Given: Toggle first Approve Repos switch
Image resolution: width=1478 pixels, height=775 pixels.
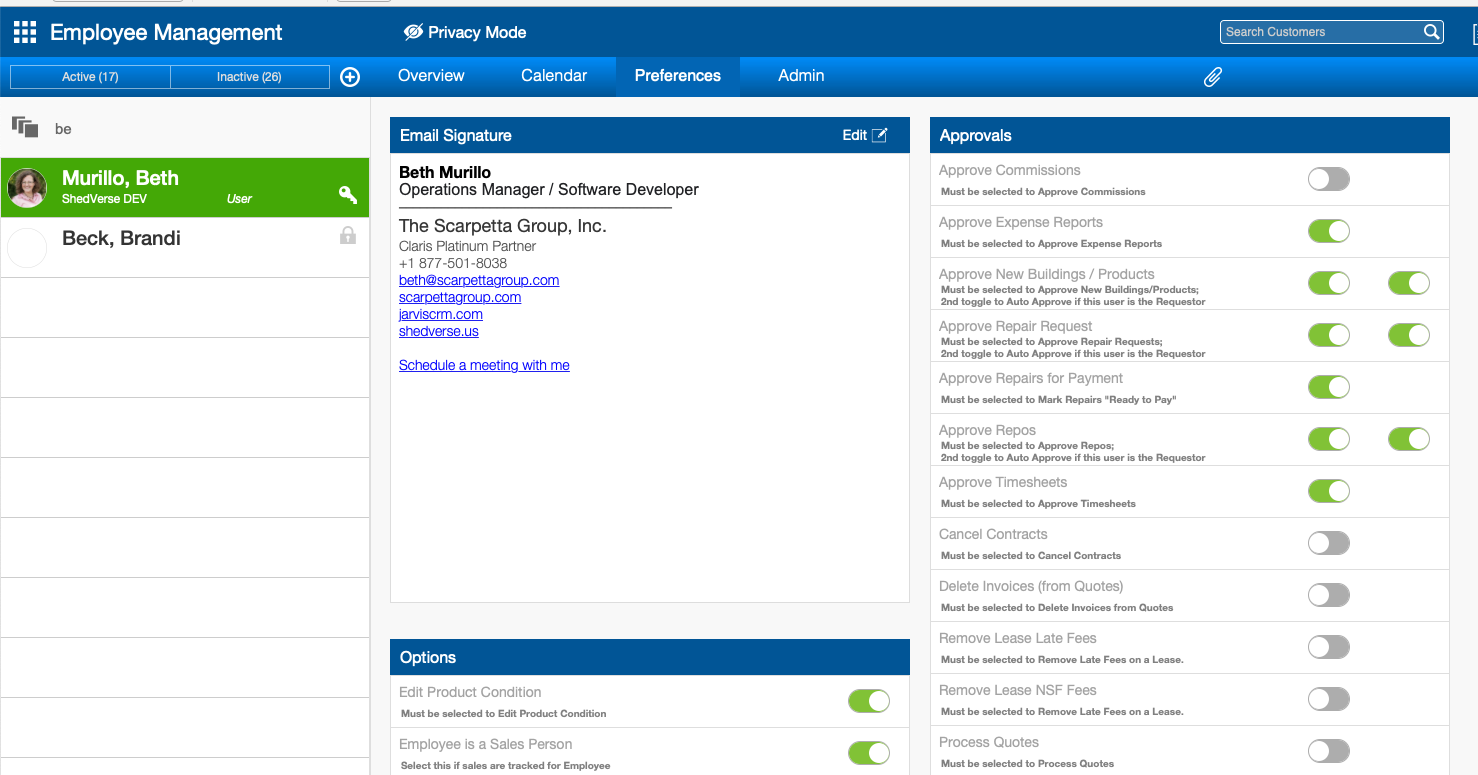Looking at the screenshot, I should [1329, 439].
